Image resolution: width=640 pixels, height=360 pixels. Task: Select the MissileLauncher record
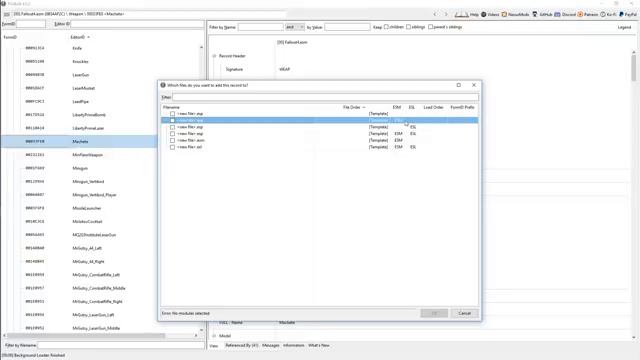(87, 208)
